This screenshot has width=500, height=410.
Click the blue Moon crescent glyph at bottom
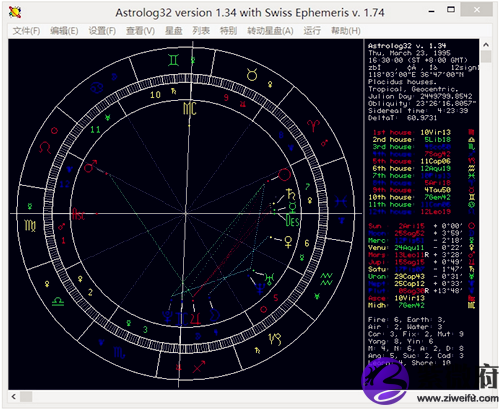[x=215, y=315]
